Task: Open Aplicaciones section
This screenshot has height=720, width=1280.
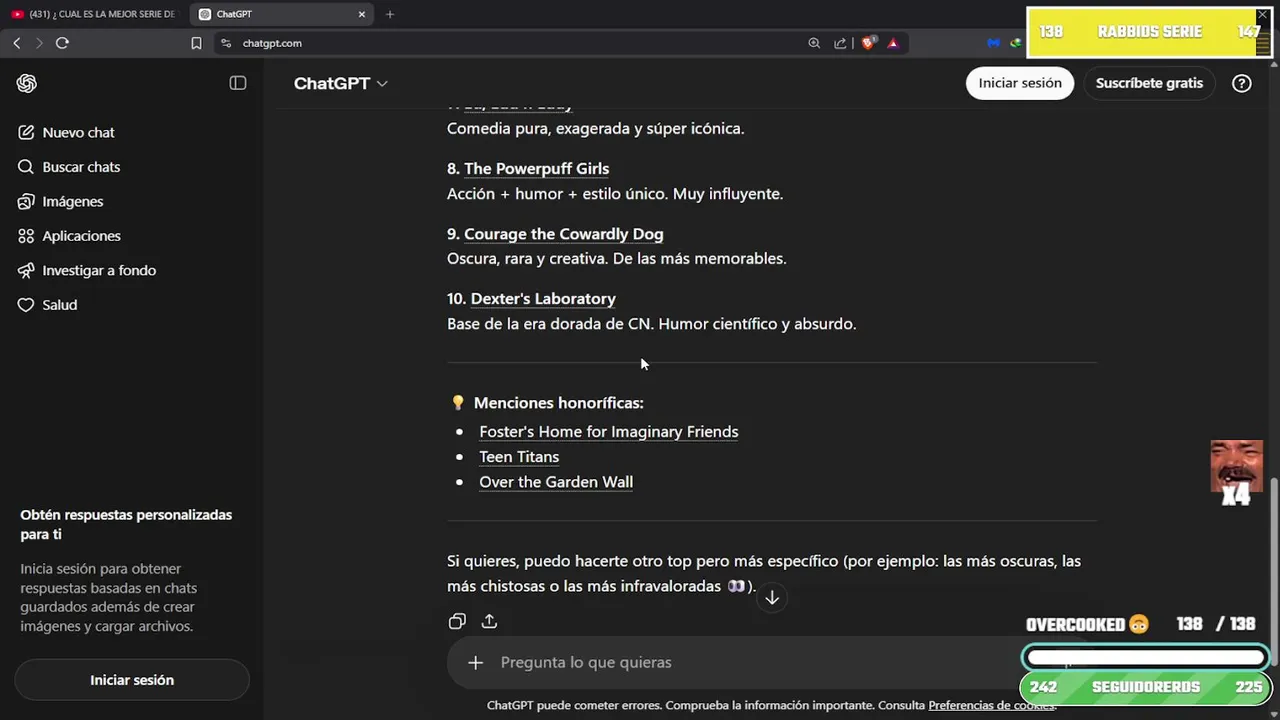Action: 81,236
